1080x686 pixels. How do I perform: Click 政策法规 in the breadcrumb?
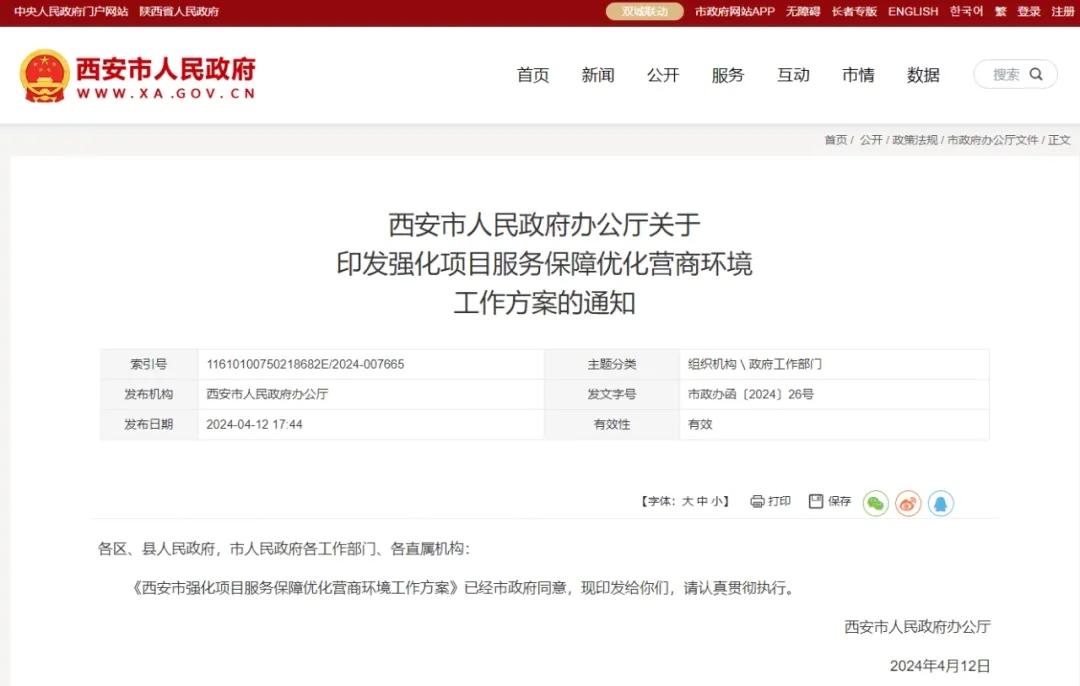(915, 140)
